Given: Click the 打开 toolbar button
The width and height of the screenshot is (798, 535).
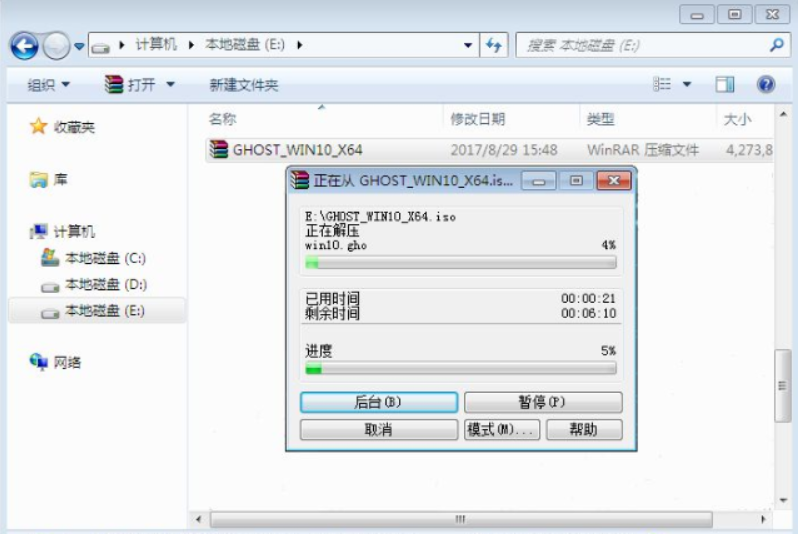Looking at the screenshot, I should click(130, 85).
